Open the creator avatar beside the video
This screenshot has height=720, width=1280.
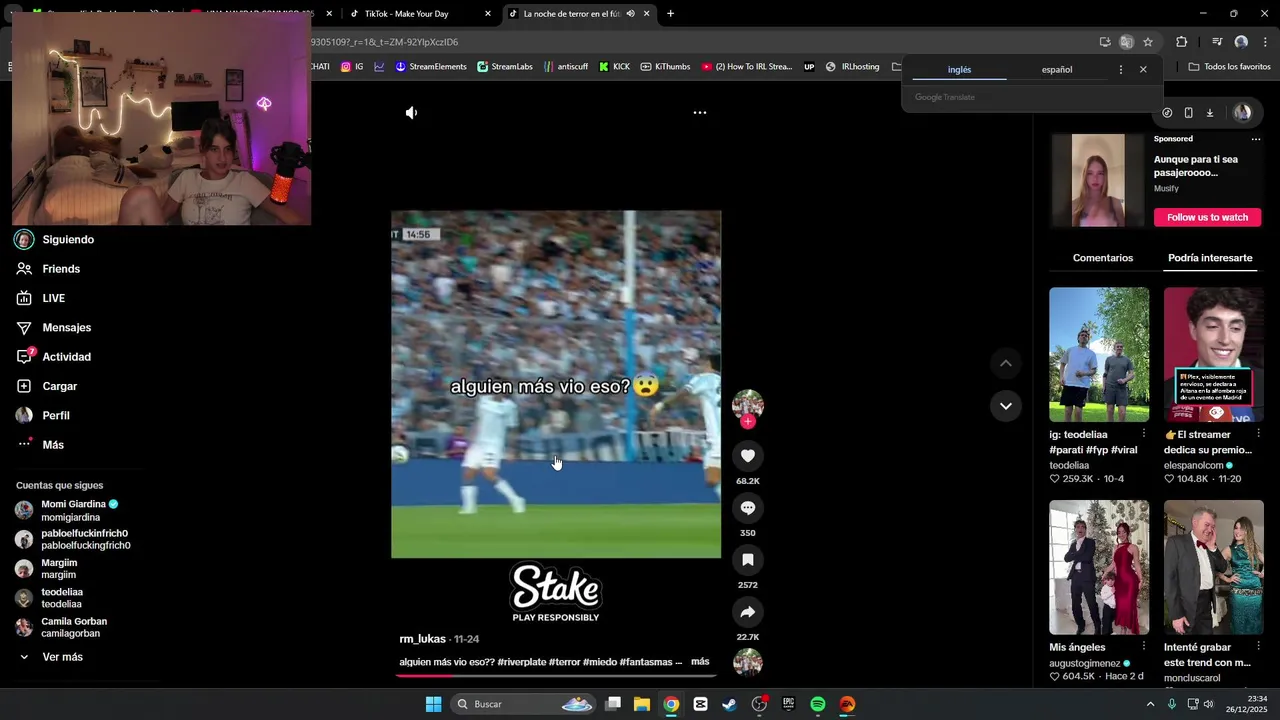click(x=748, y=404)
